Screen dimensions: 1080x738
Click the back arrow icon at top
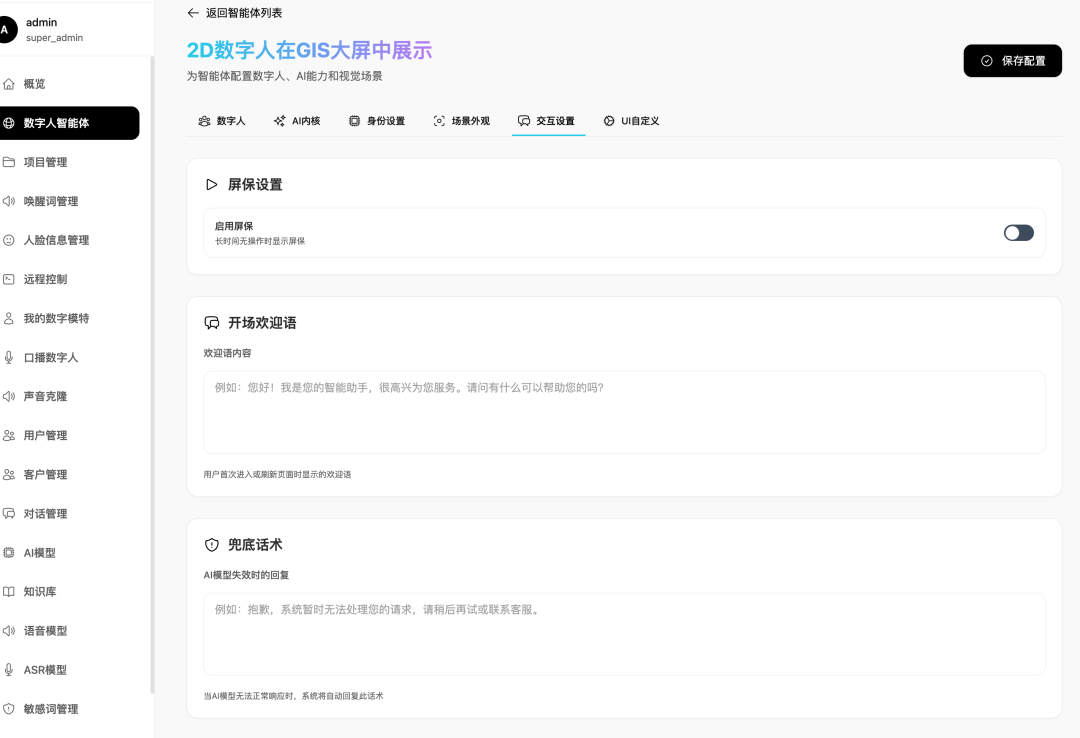(193, 13)
